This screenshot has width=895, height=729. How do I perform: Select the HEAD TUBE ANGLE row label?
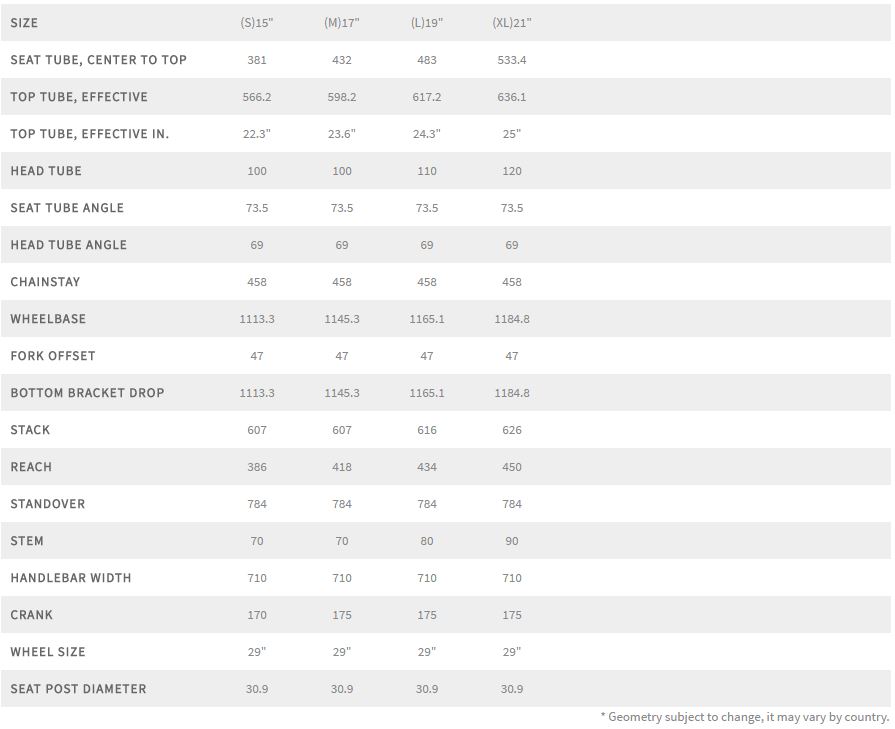click(x=69, y=245)
